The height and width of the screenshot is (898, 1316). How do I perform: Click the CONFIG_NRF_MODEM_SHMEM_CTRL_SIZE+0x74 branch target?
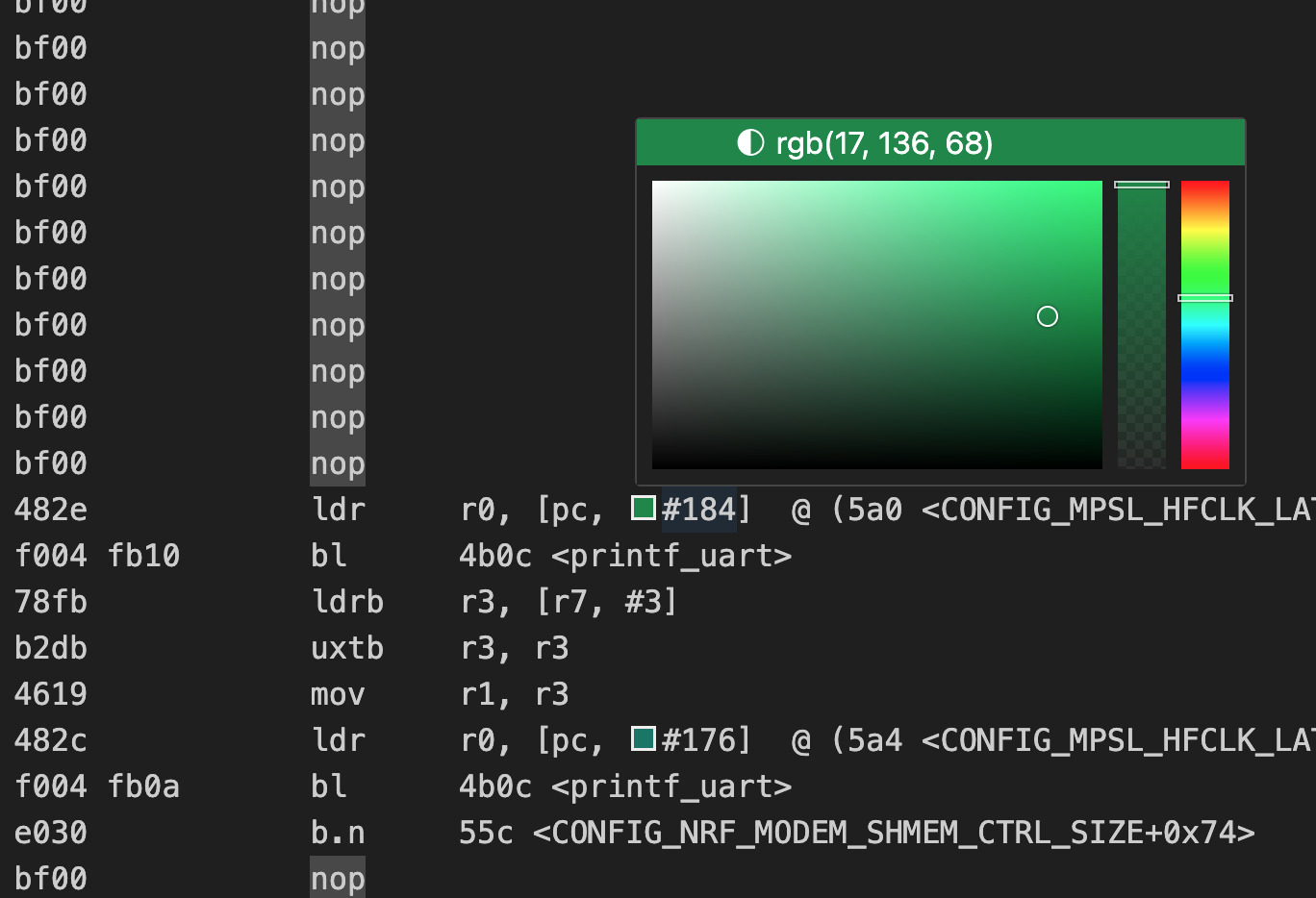893,833
